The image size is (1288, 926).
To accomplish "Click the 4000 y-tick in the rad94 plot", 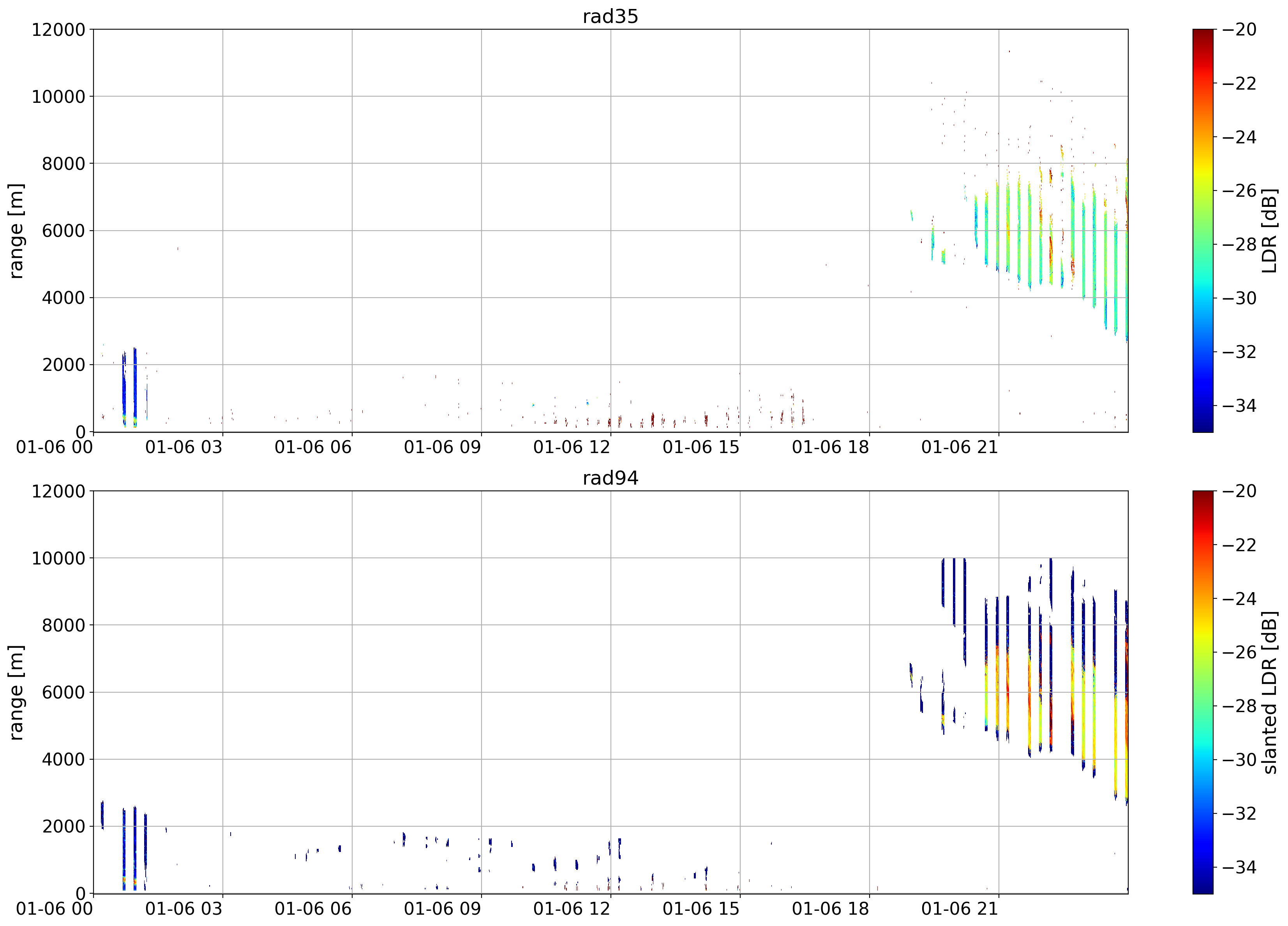I will (x=63, y=759).
